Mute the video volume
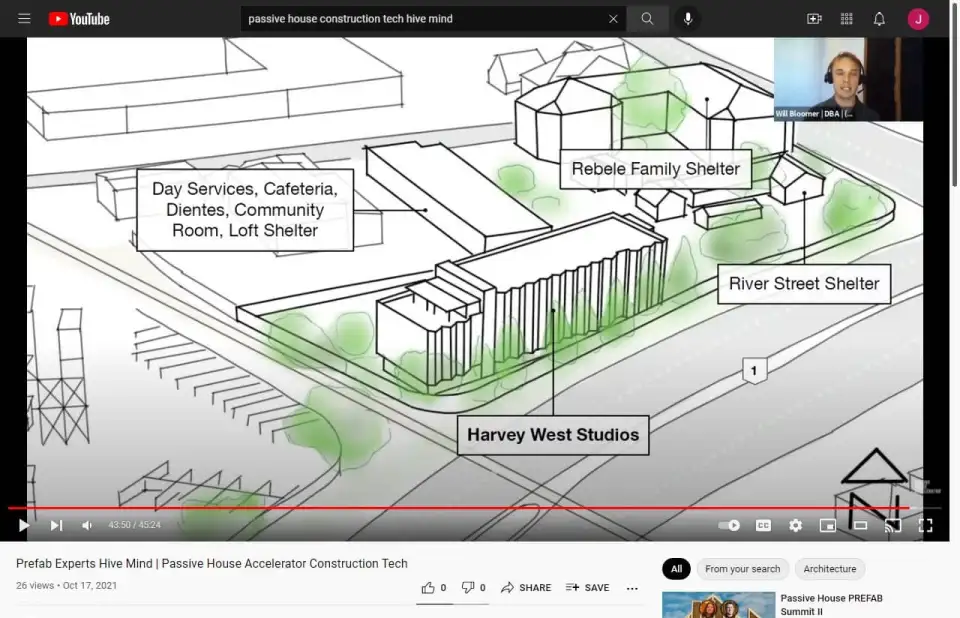Viewport: 960px width, 618px height. [x=87, y=525]
